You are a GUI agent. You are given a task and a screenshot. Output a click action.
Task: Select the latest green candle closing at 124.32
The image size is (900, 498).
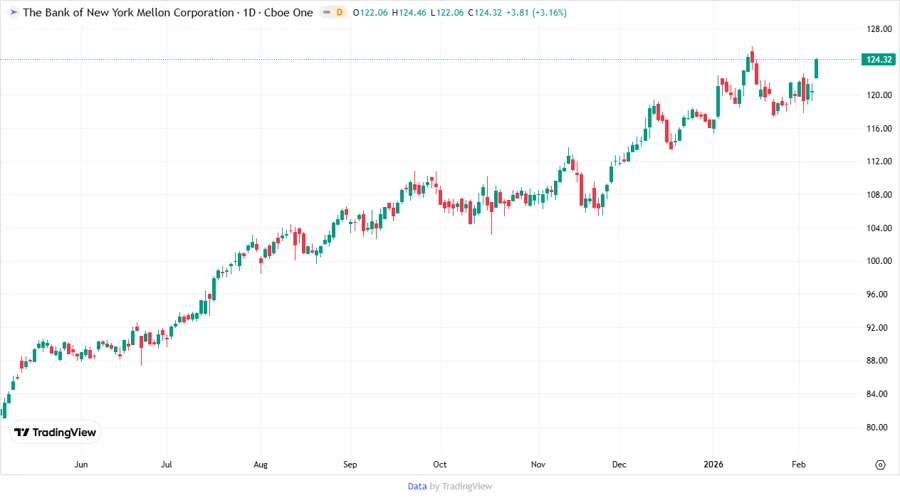click(x=816, y=68)
